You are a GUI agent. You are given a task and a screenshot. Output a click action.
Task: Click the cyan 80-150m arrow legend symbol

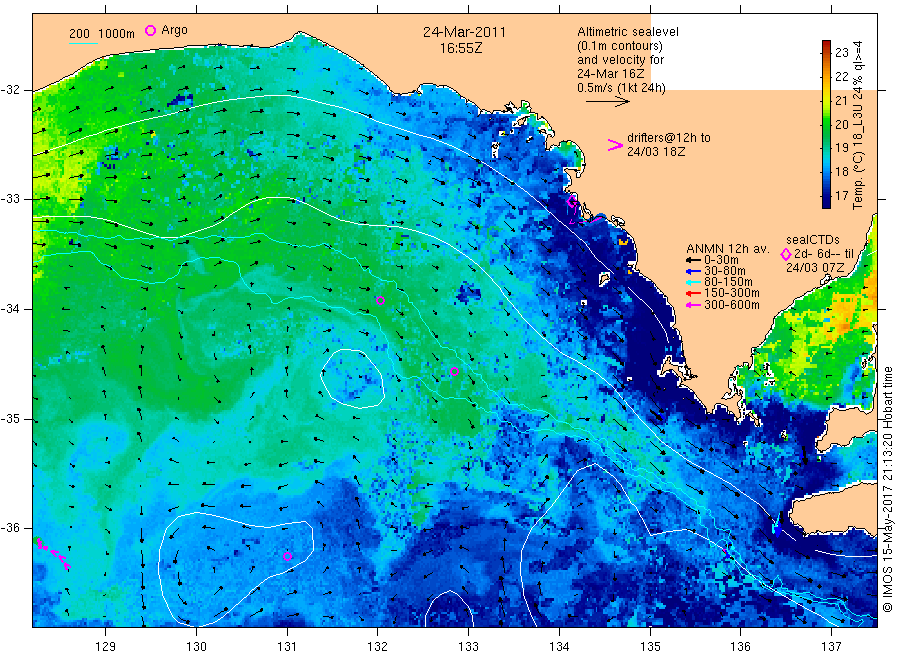(x=694, y=282)
